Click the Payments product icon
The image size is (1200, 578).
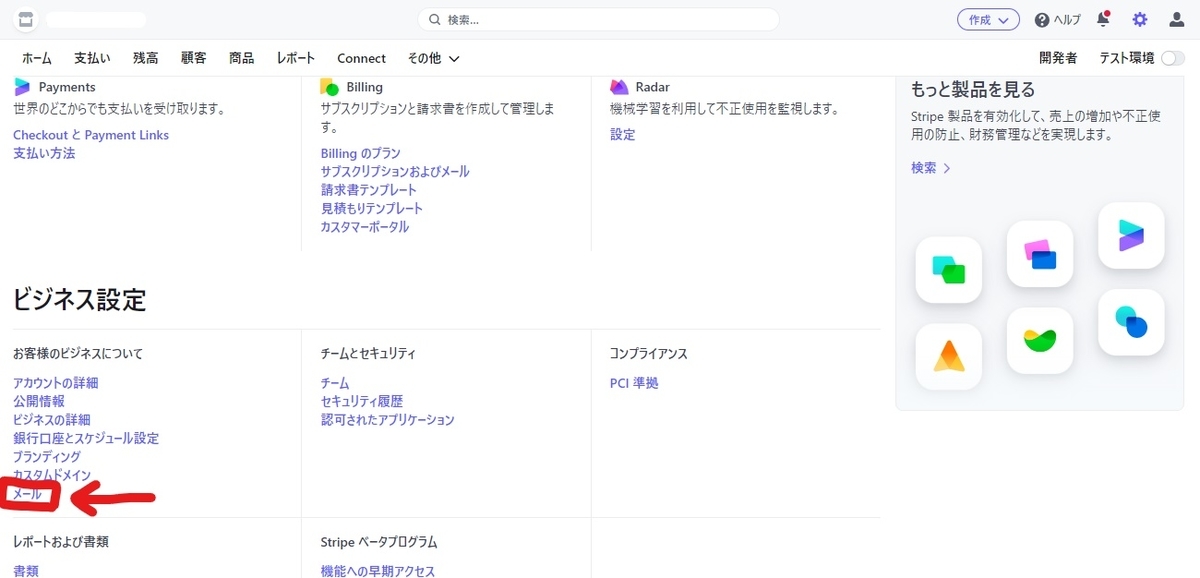pyautogui.click(x=22, y=87)
